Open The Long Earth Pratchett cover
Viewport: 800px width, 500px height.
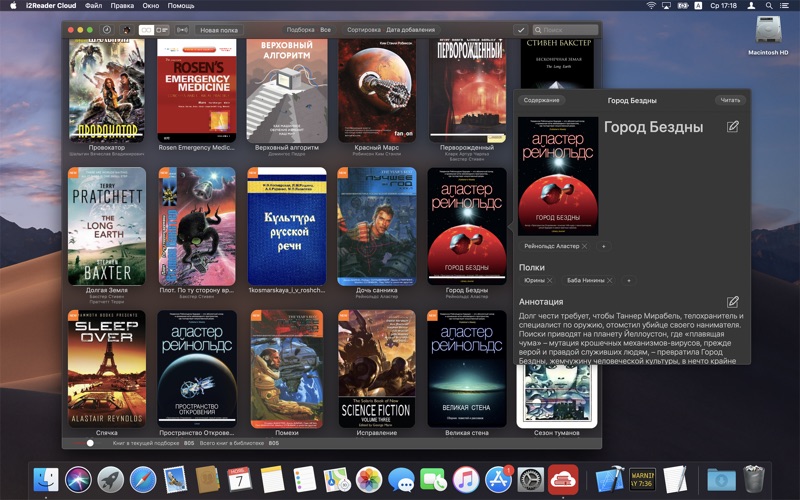tap(107, 226)
